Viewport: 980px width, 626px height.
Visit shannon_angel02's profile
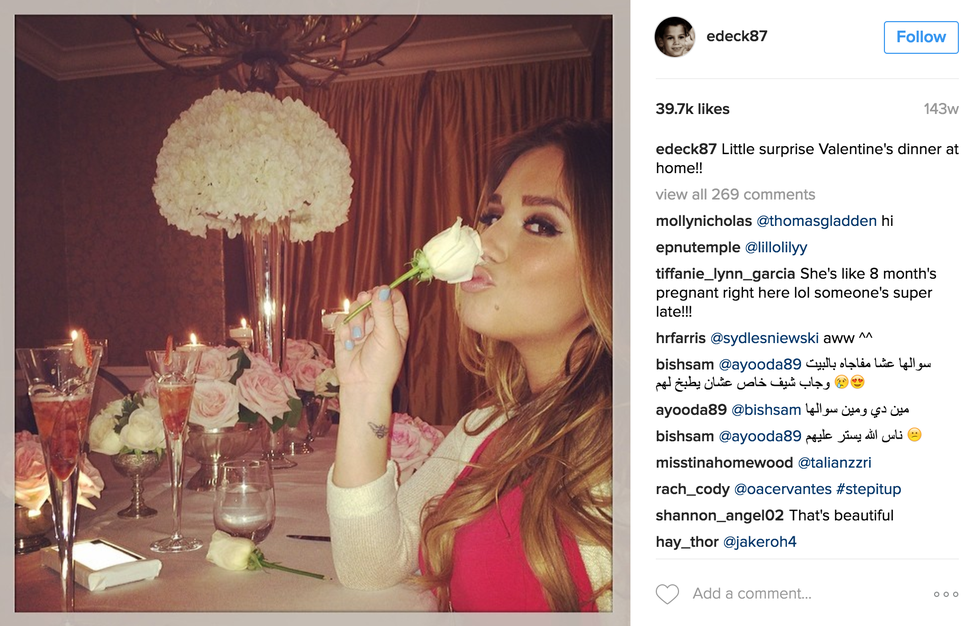coord(719,515)
